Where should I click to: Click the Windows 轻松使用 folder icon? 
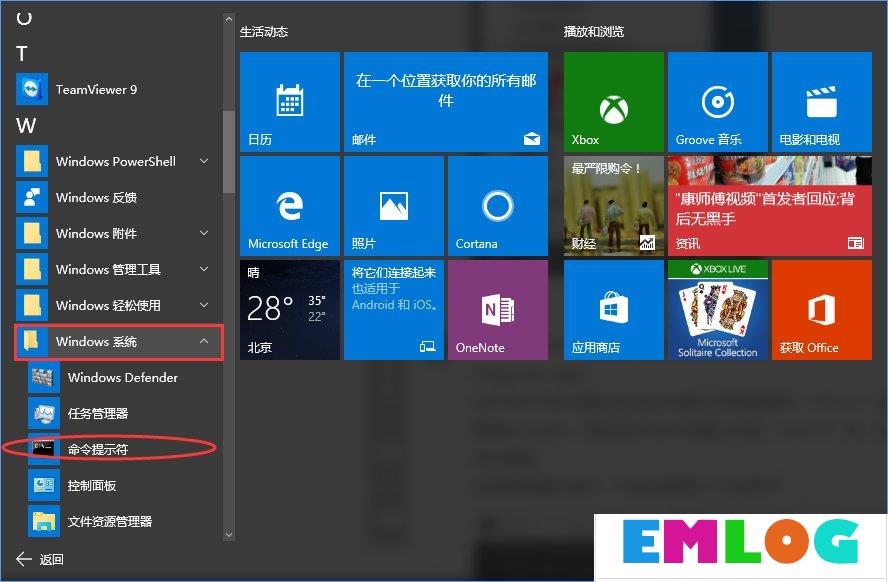32,305
